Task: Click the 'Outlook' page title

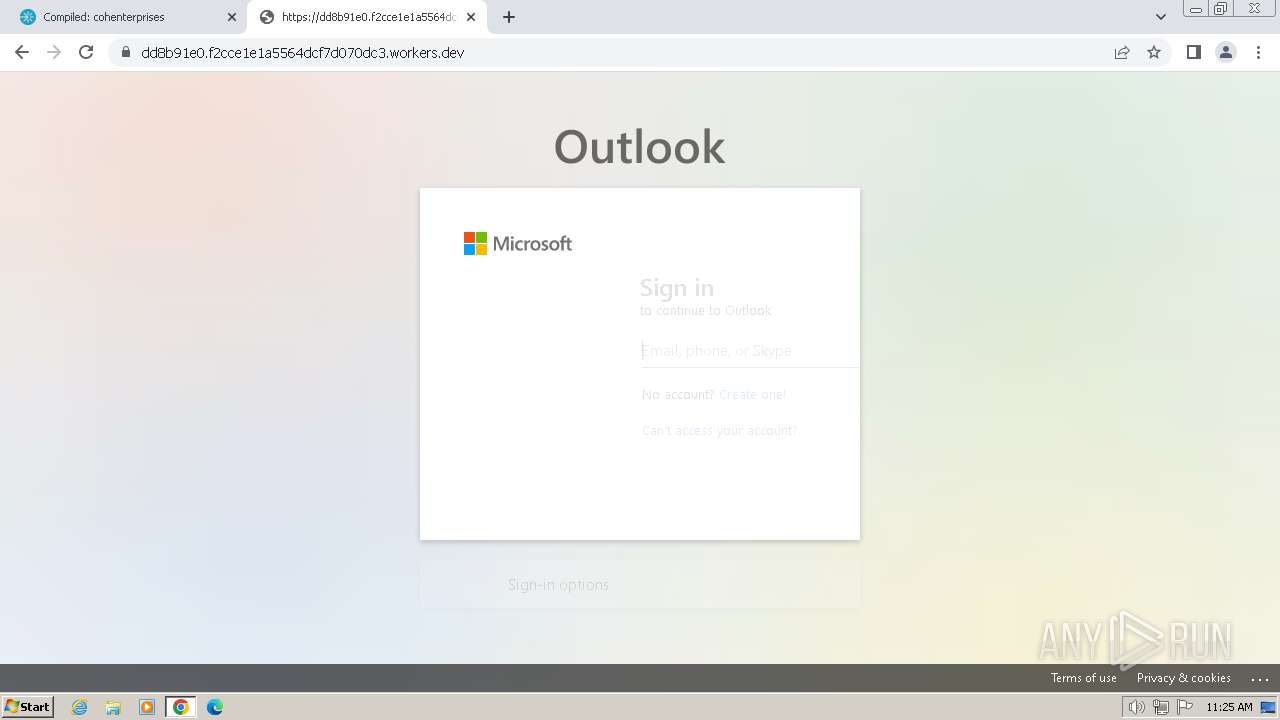Action: [640, 147]
